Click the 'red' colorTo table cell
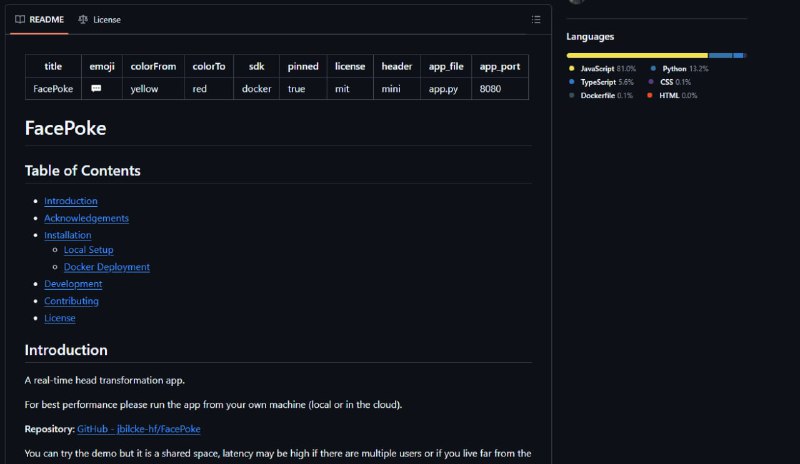The width and height of the screenshot is (800, 464). tap(209, 88)
